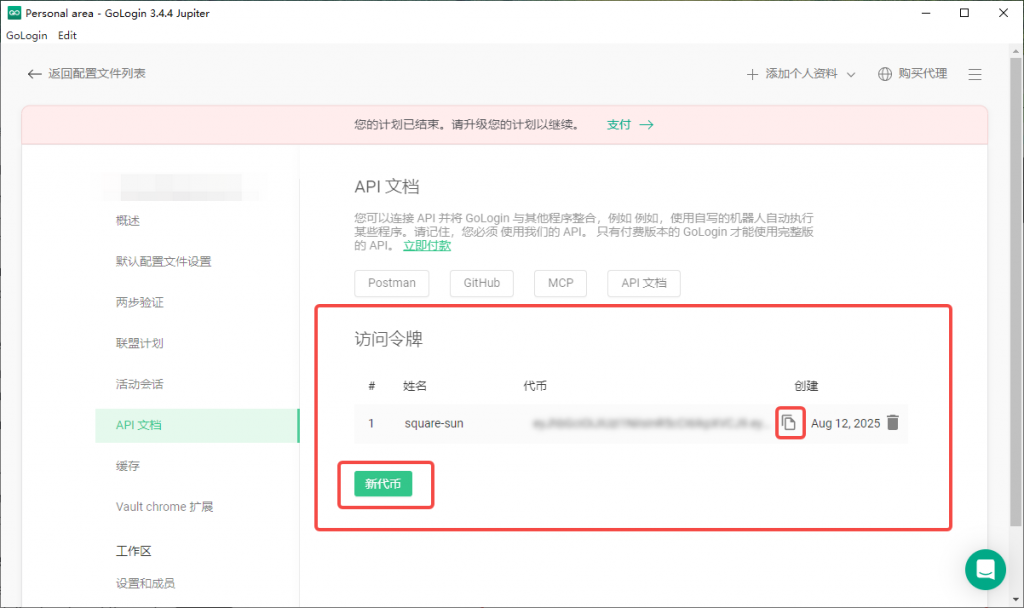Click the Postman button
The width and height of the screenshot is (1024, 608).
coord(392,283)
